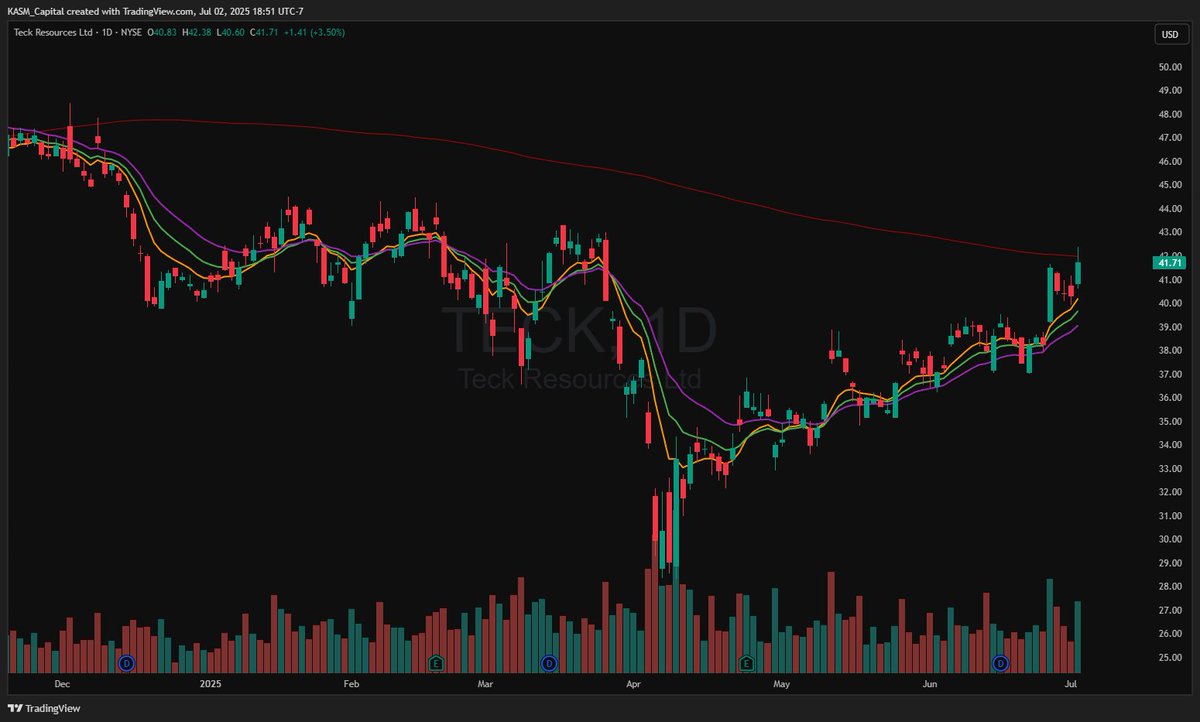Open the USD currency selector
This screenshot has width=1200, height=722.
tap(1169, 34)
